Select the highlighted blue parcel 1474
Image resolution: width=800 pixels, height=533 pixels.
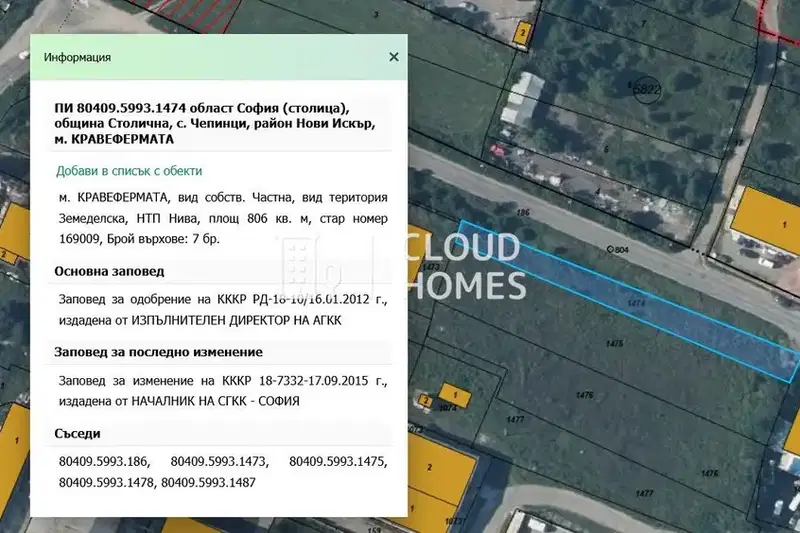pos(630,301)
